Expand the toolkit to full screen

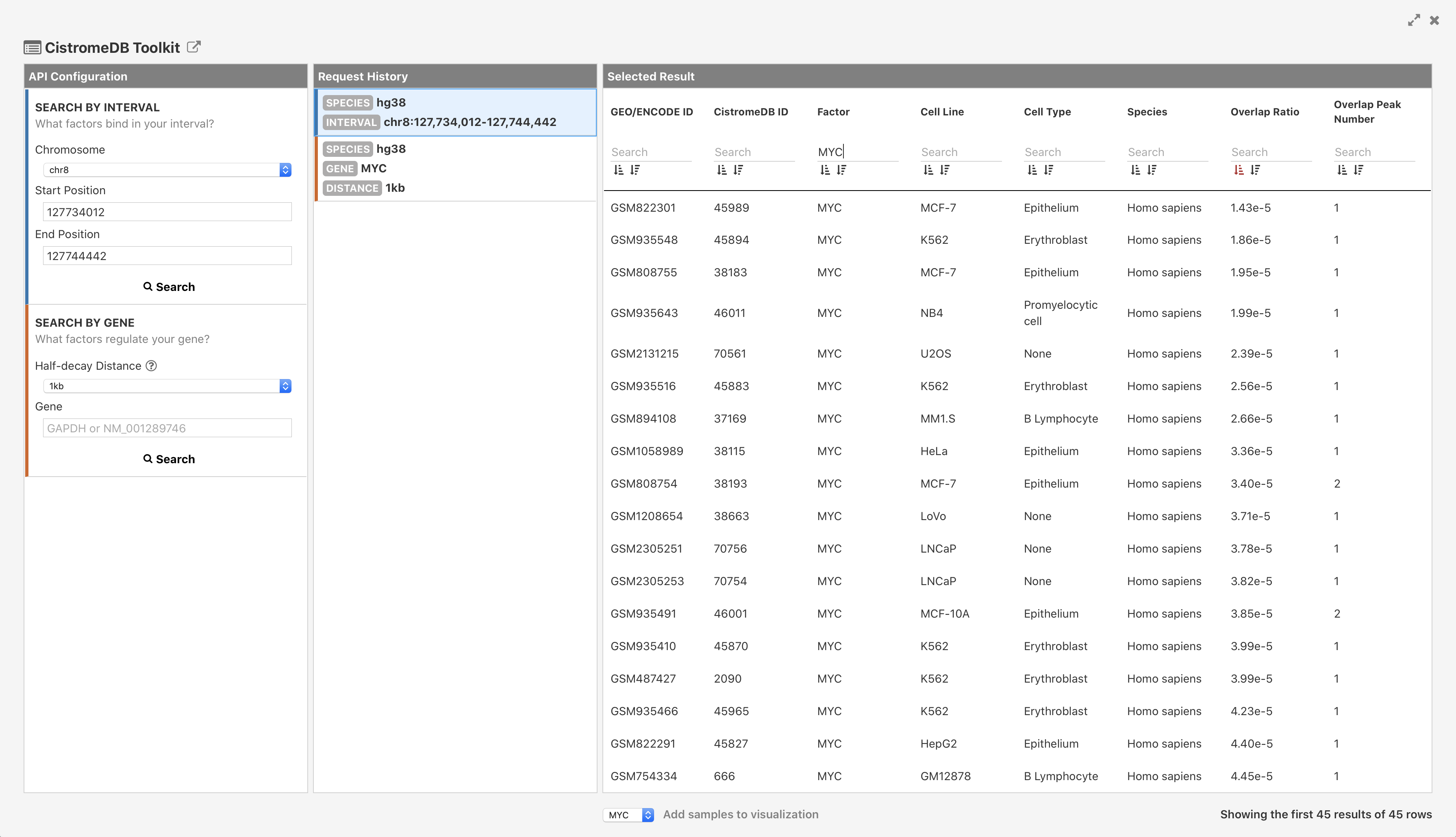pos(1414,20)
